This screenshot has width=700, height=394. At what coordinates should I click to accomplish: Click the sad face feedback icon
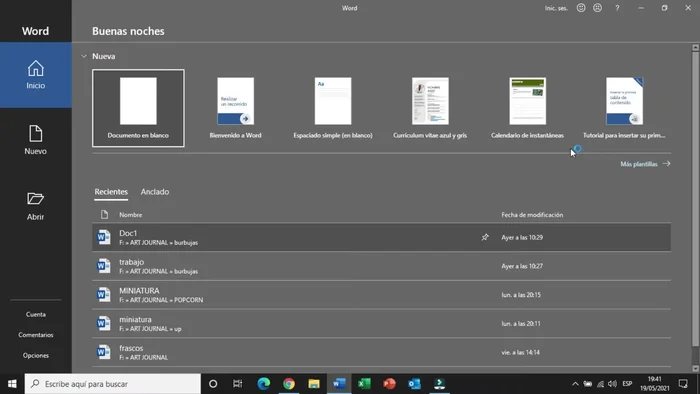point(597,8)
